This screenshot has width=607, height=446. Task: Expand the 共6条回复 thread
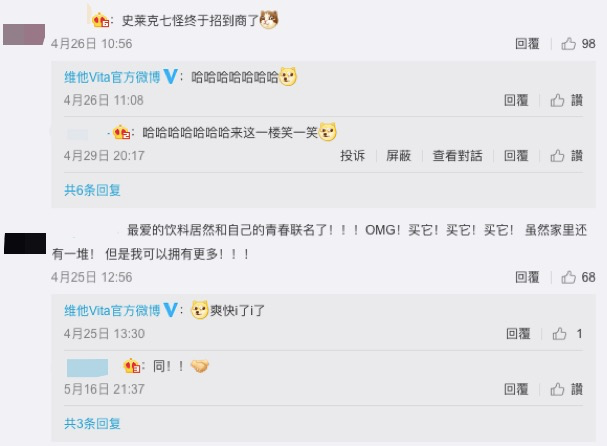tap(92, 190)
